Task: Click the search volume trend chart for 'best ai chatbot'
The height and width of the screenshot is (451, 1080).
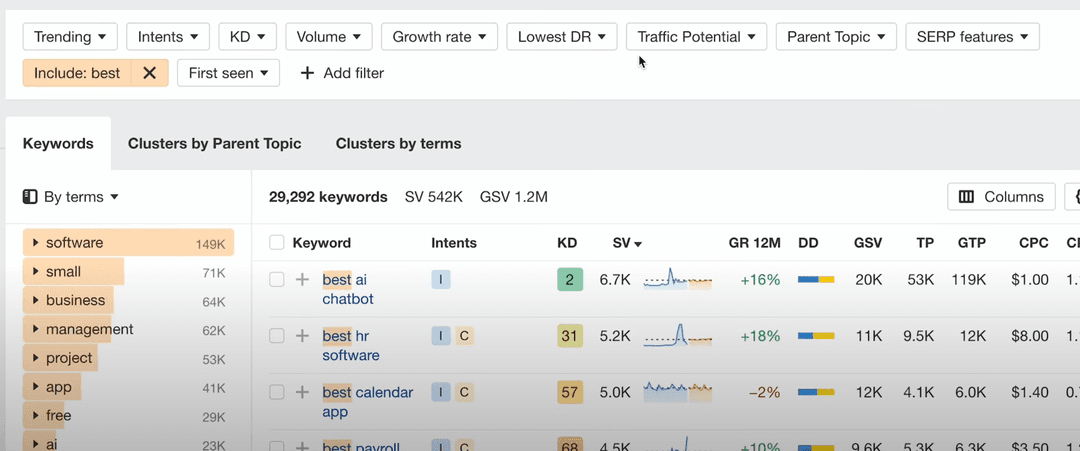Action: (x=677, y=280)
